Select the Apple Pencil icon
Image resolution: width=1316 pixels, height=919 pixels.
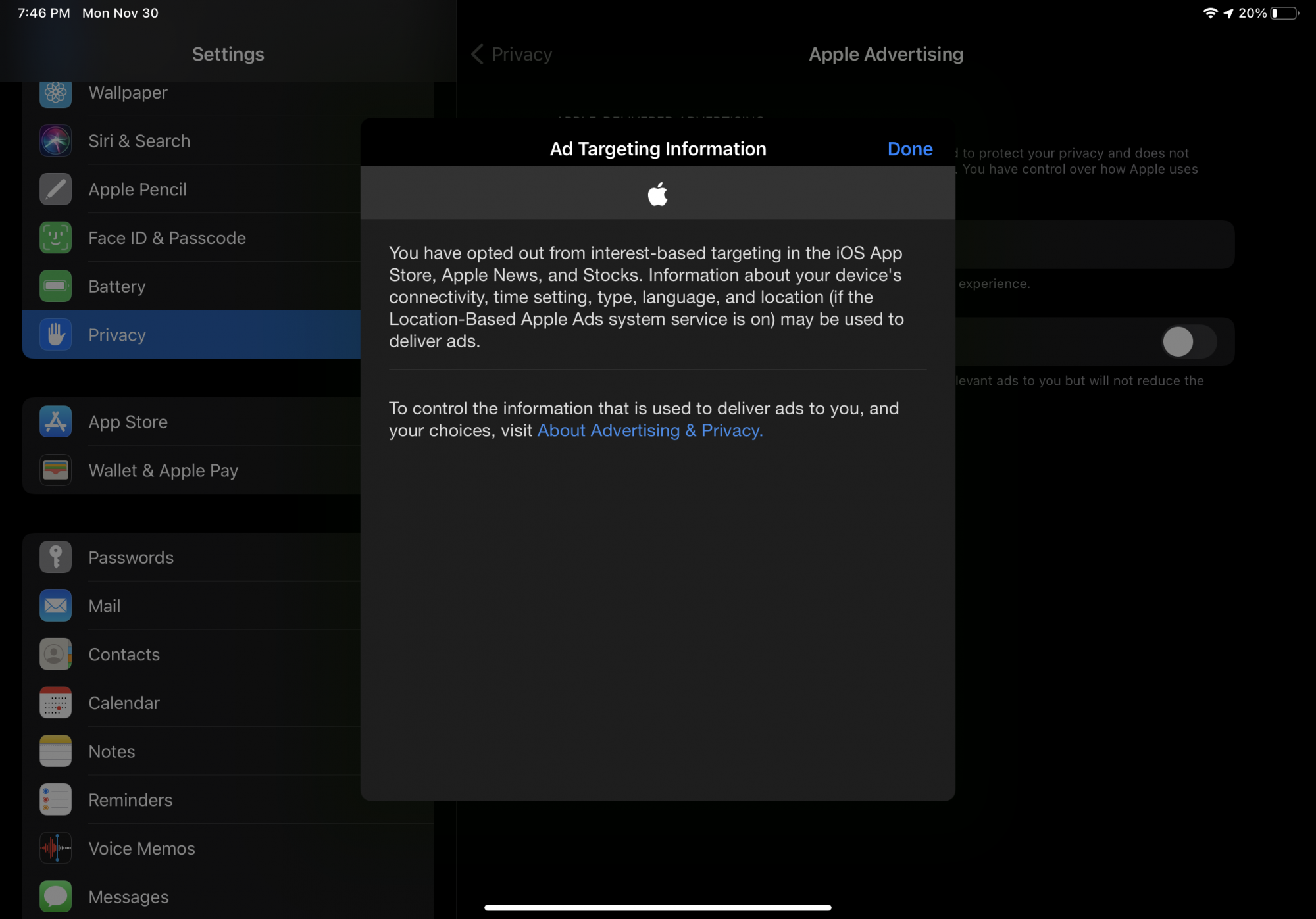click(x=55, y=189)
